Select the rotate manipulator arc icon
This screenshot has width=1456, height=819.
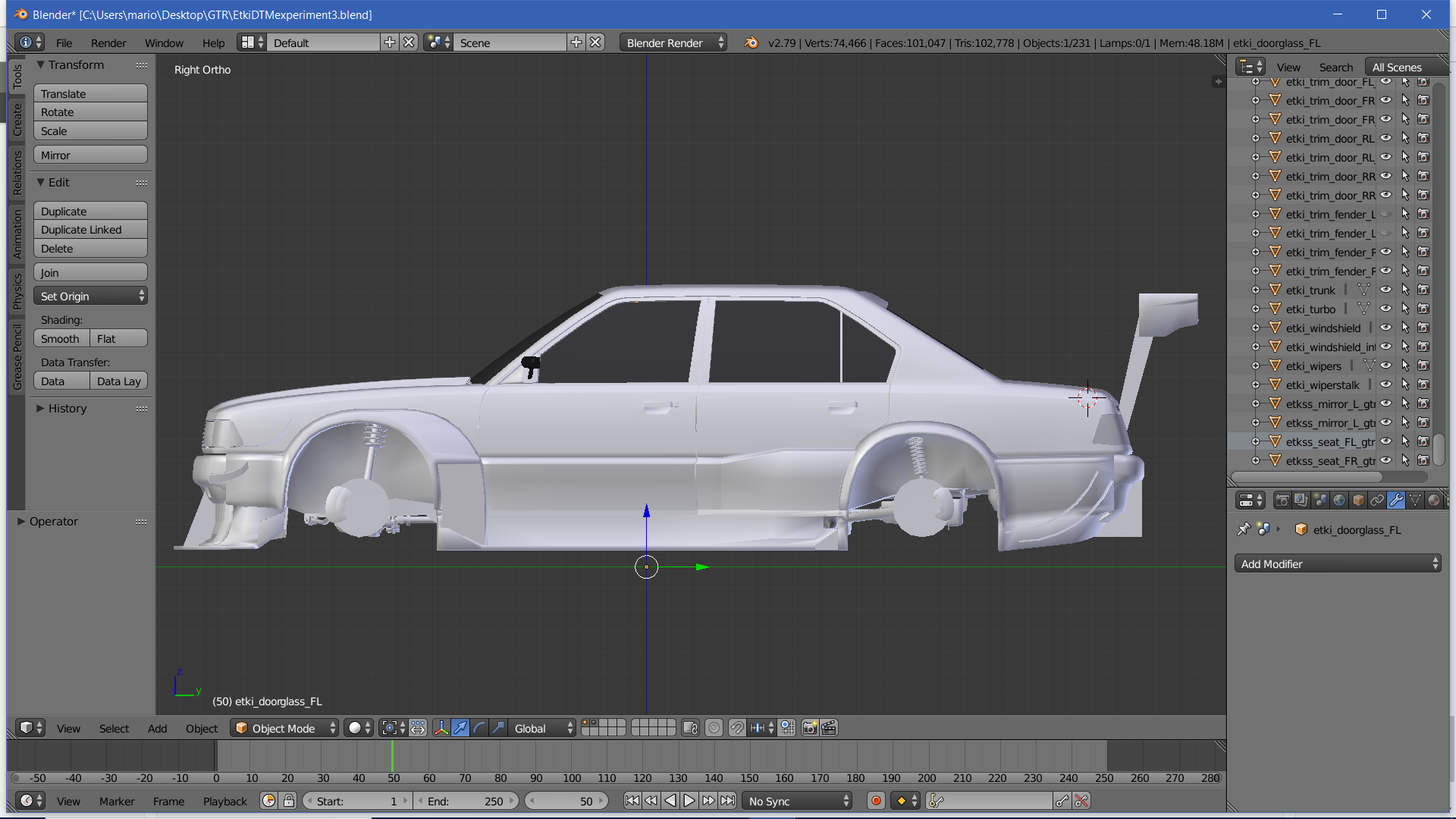tap(479, 728)
